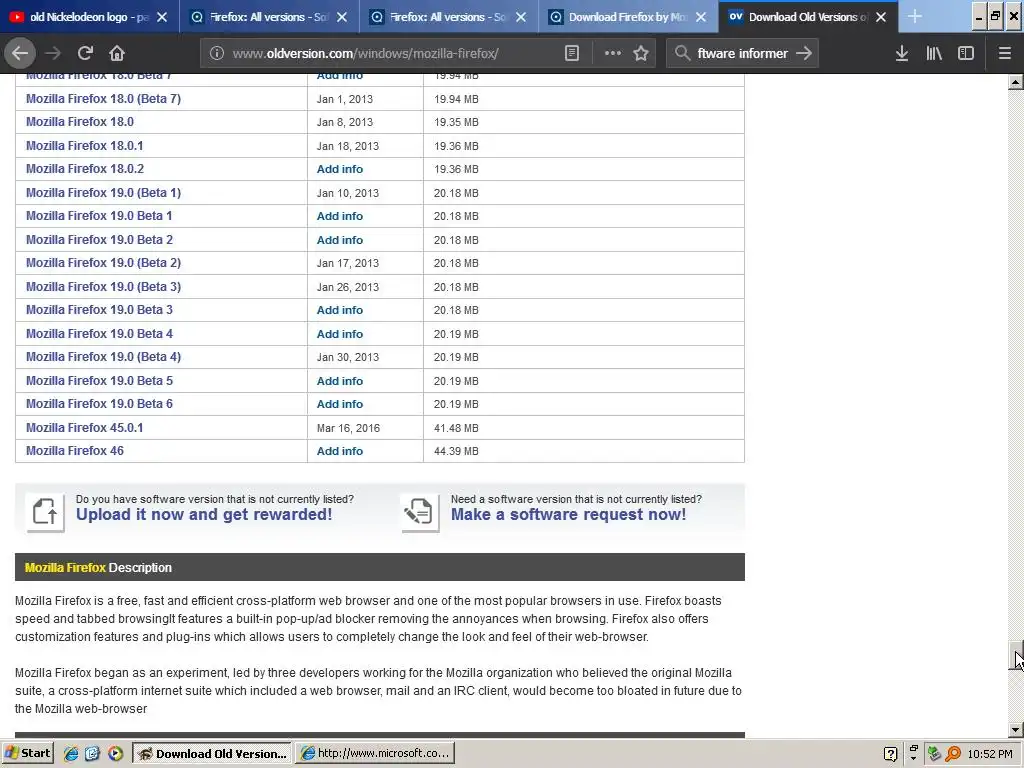Open the Mozilla Firefox 46 link
The width and height of the screenshot is (1024, 768).
point(74,451)
